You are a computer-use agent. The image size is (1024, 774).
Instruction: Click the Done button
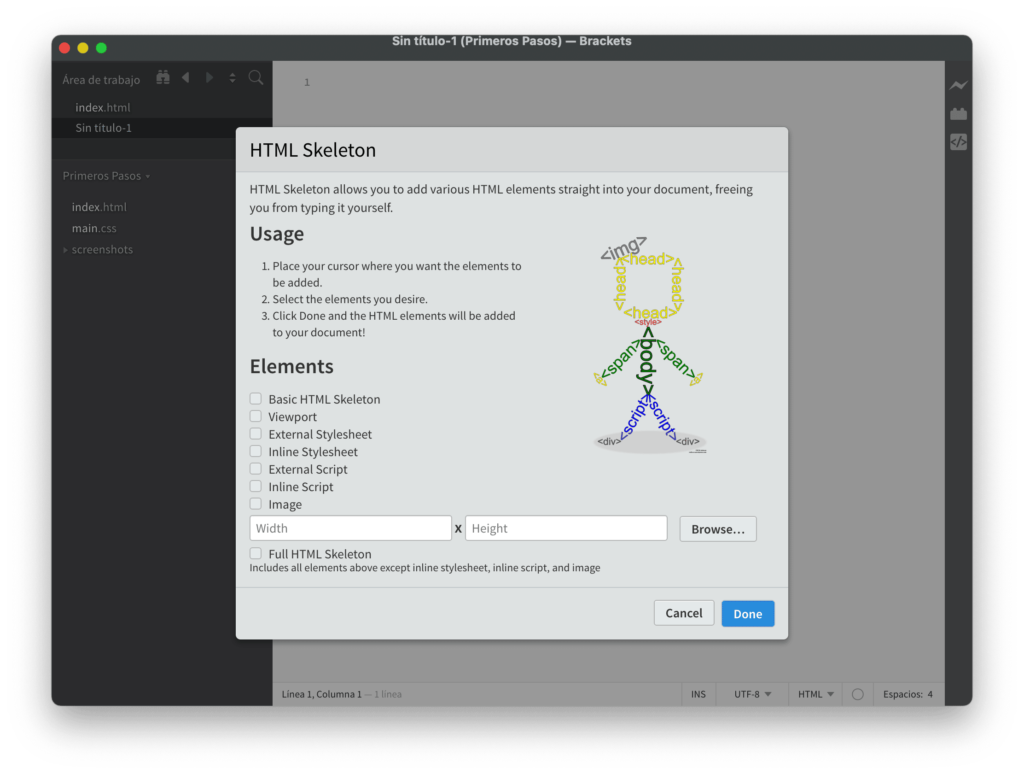747,613
